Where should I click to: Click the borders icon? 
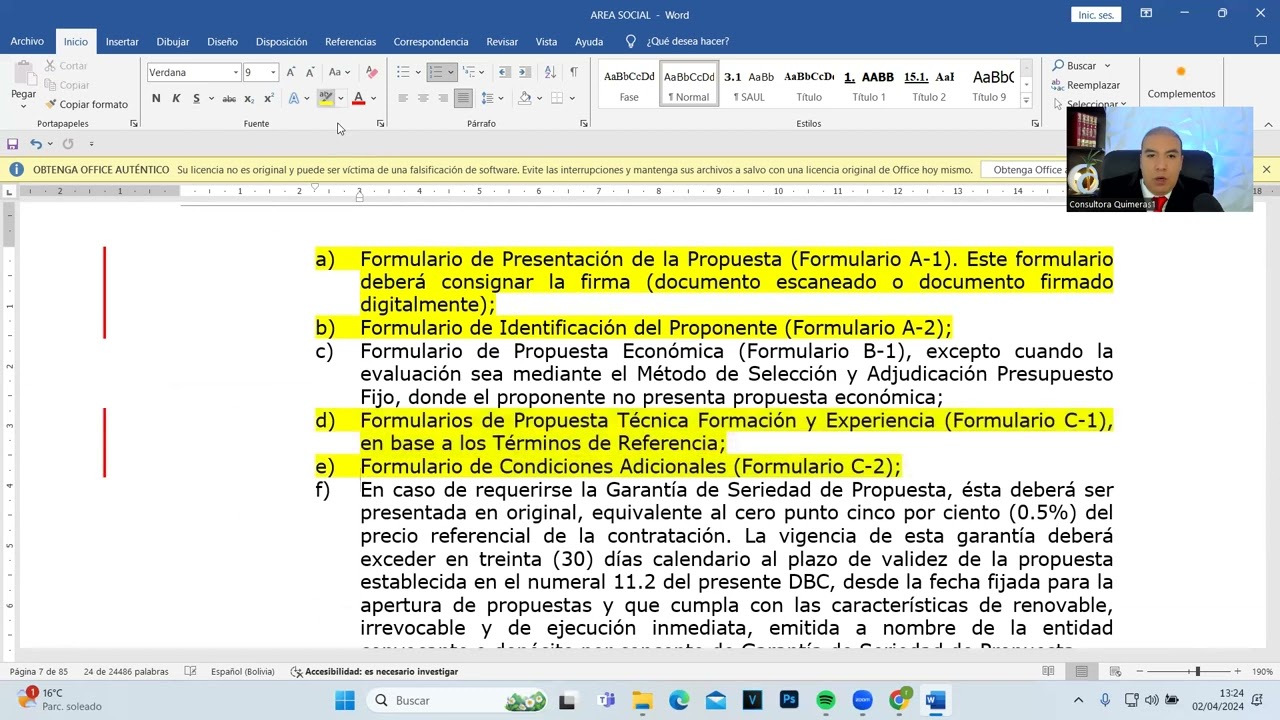coord(556,98)
